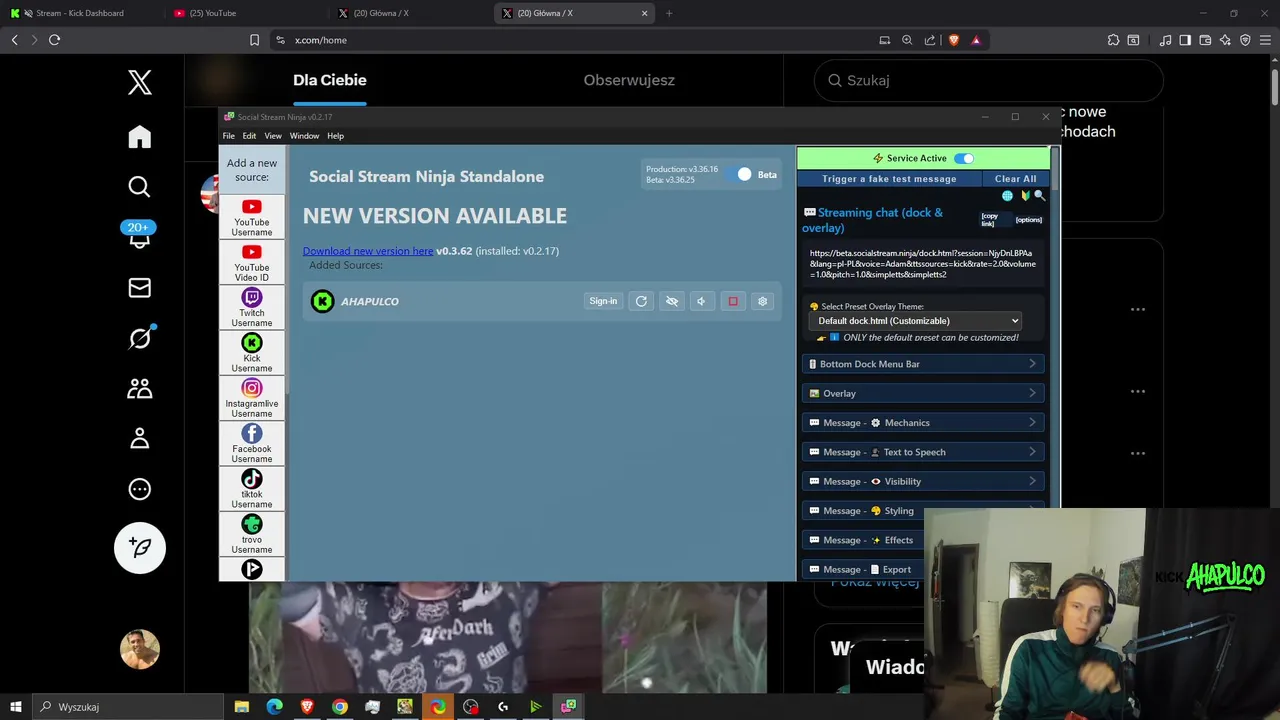Add a YouTube Video ID source
The image size is (1280, 720).
tap(252, 263)
